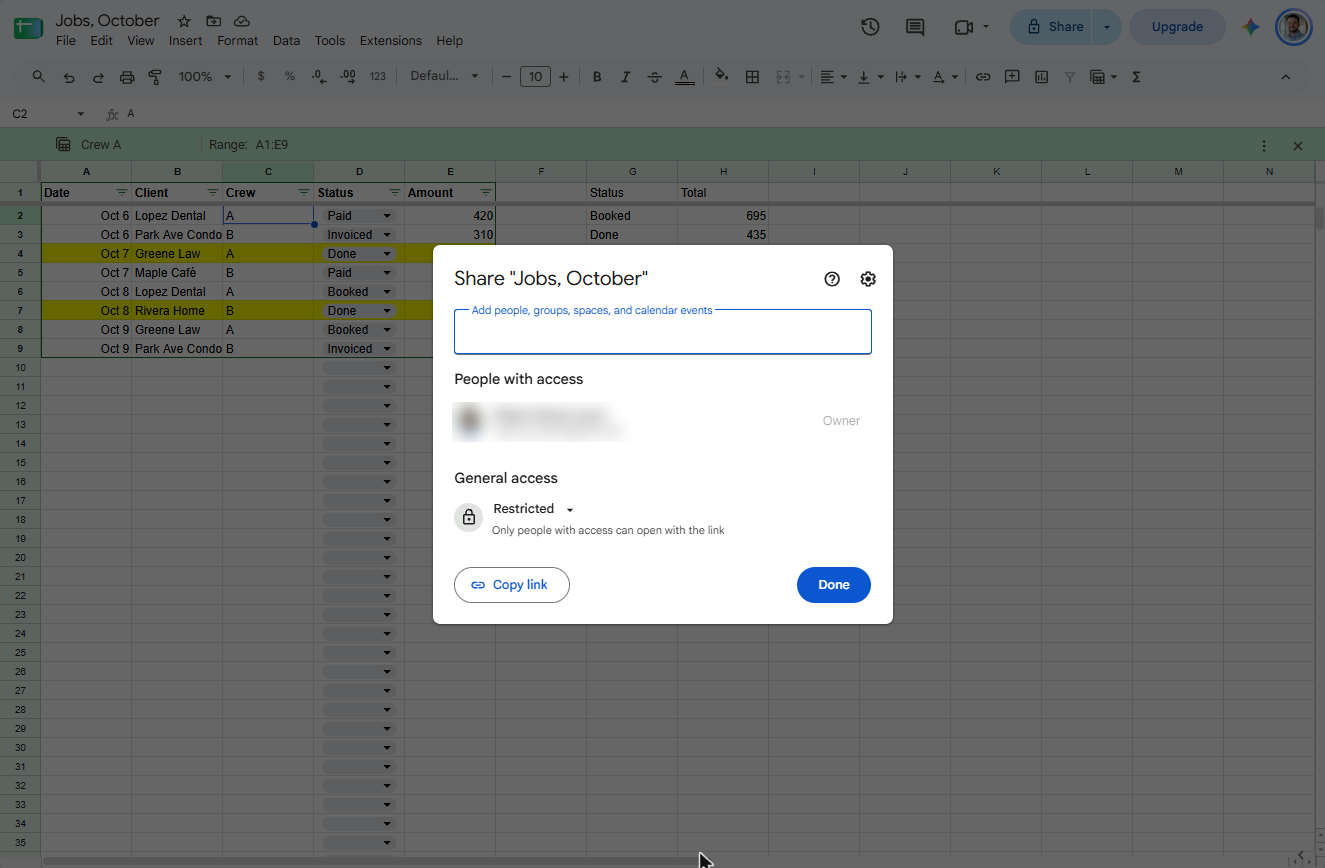The image size is (1325, 868).
Task: Star the Jobs, October document
Action: pos(184,21)
